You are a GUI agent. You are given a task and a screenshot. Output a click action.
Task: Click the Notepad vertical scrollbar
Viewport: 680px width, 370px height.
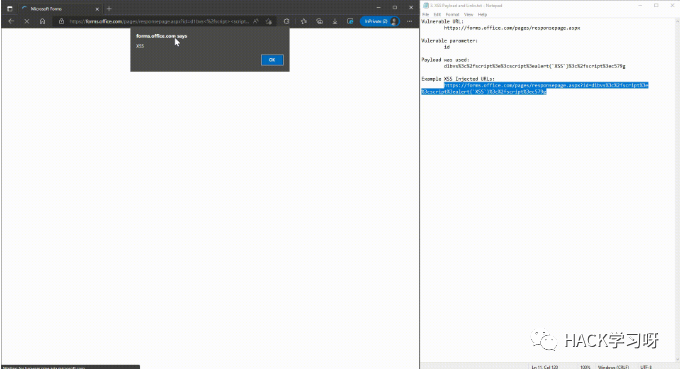pos(677,189)
